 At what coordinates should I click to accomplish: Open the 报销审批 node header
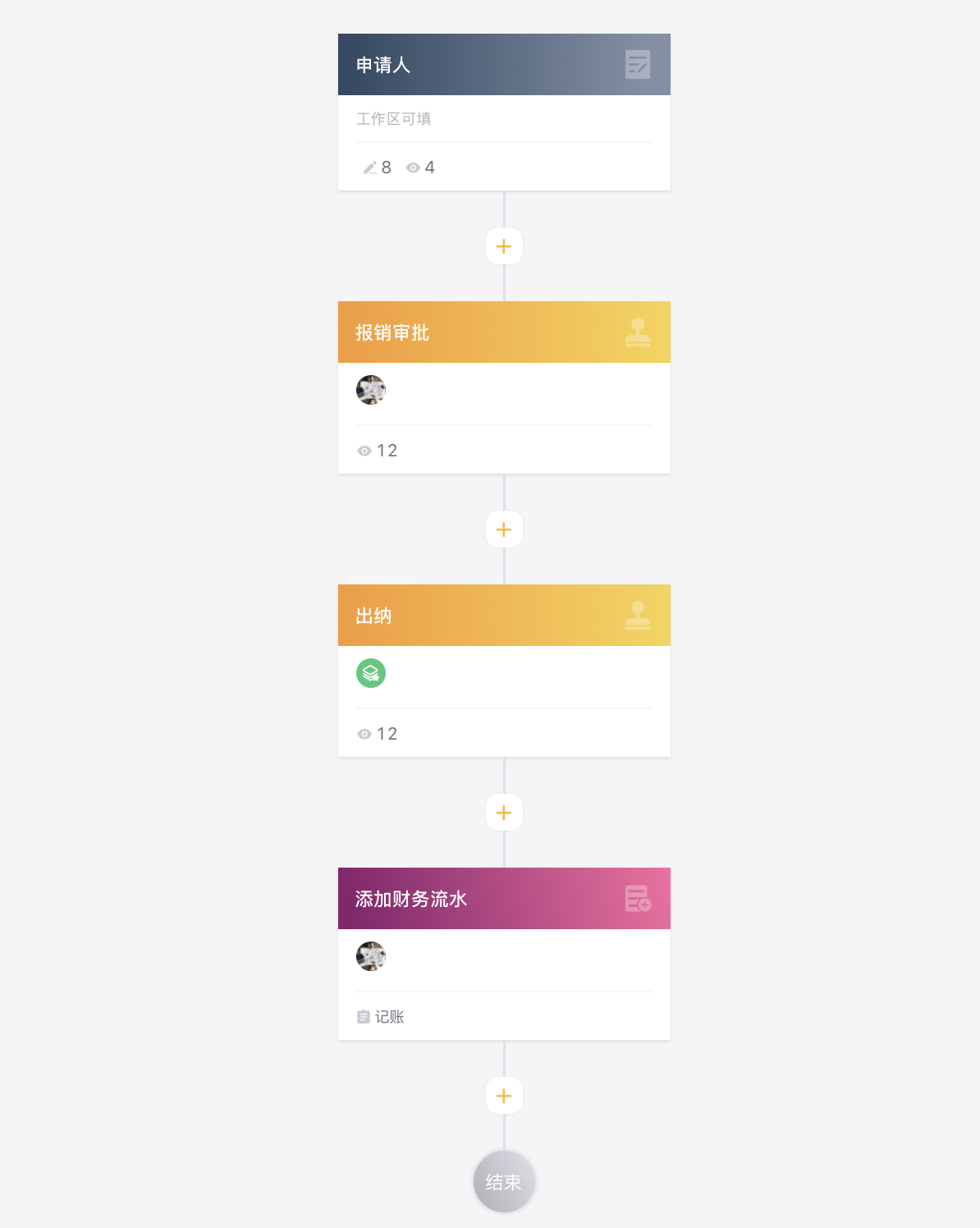coord(504,332)
